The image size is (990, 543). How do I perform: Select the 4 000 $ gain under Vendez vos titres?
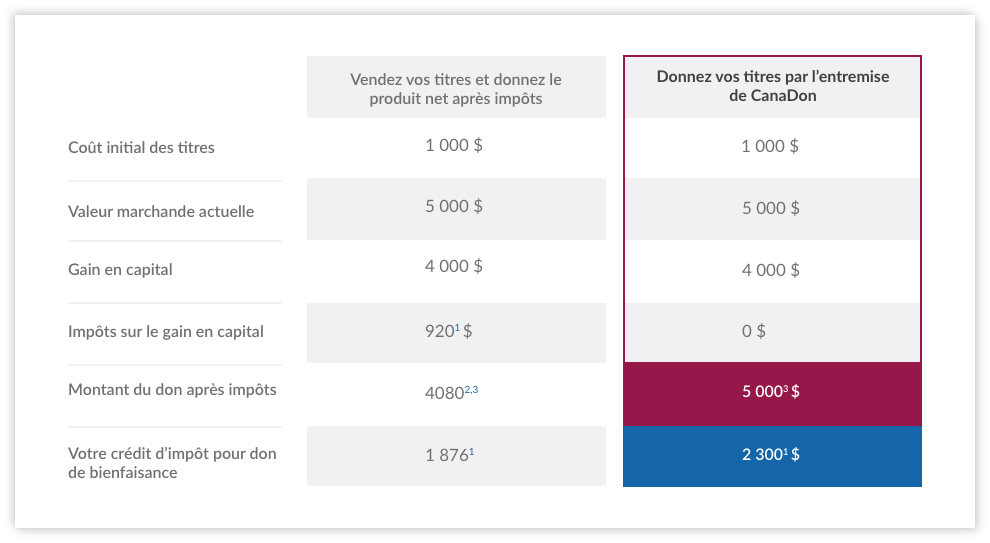pos(454,266)
